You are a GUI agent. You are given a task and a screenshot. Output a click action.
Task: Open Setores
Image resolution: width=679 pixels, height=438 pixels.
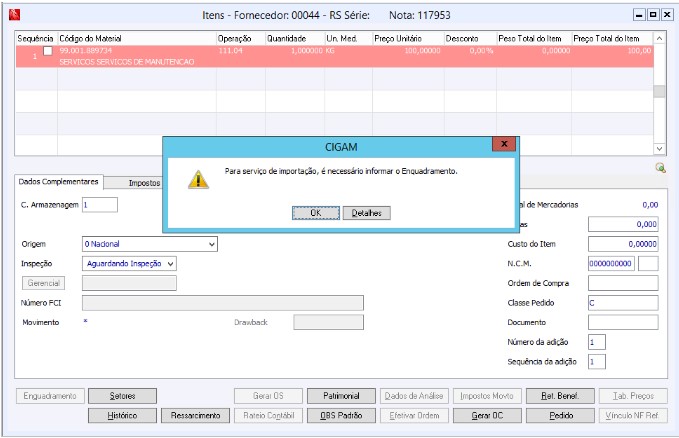click(x=122, y=396)
